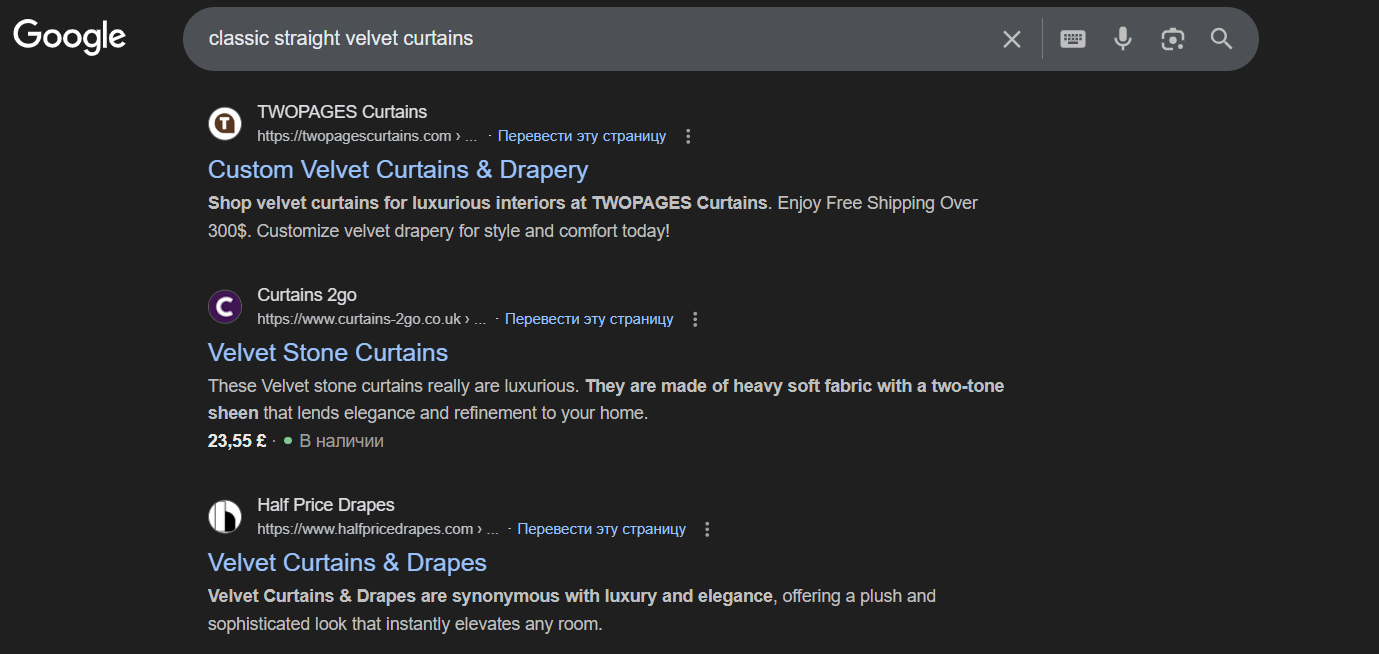This screenshot has width=1379, height=654.
Task: Translate the Half Price Drapes page
Action: (601, 529)
